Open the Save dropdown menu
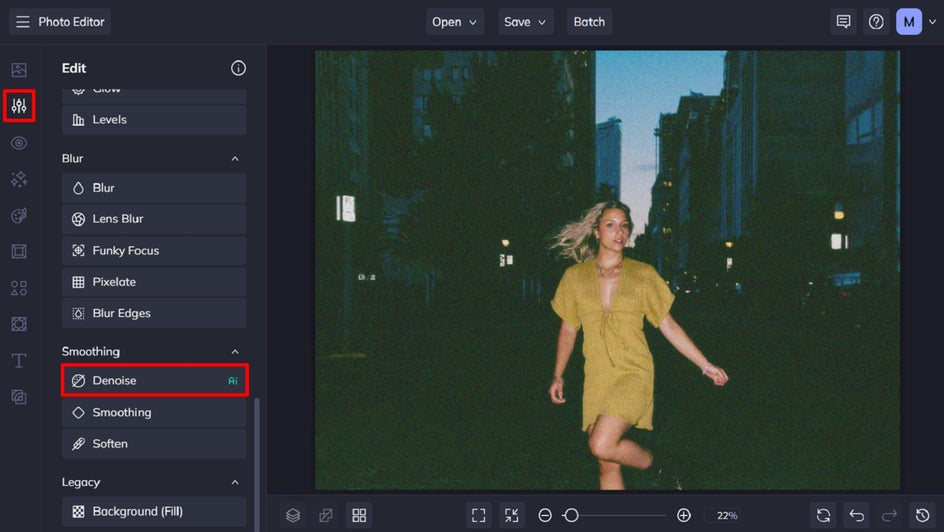 tap(526, 22)
